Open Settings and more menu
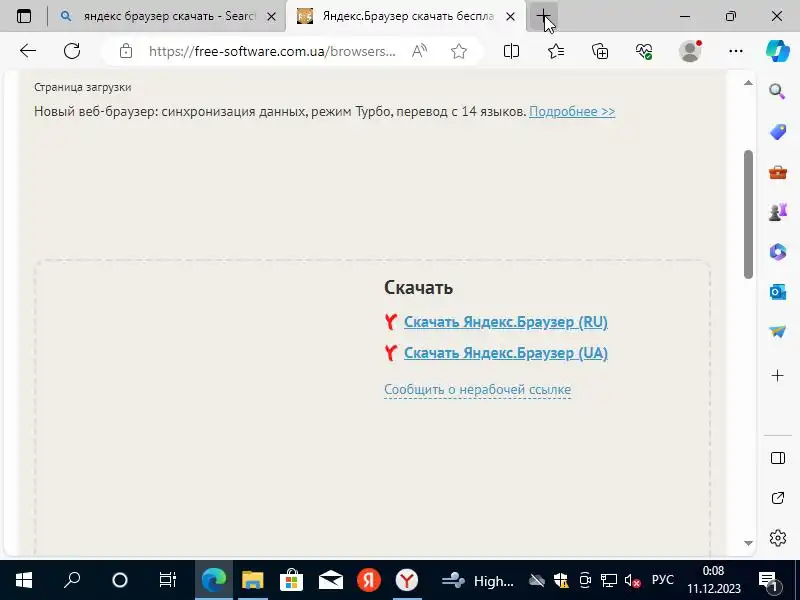Image resolution: width=800 pixels, height=600 pixels. coord(736,51)
